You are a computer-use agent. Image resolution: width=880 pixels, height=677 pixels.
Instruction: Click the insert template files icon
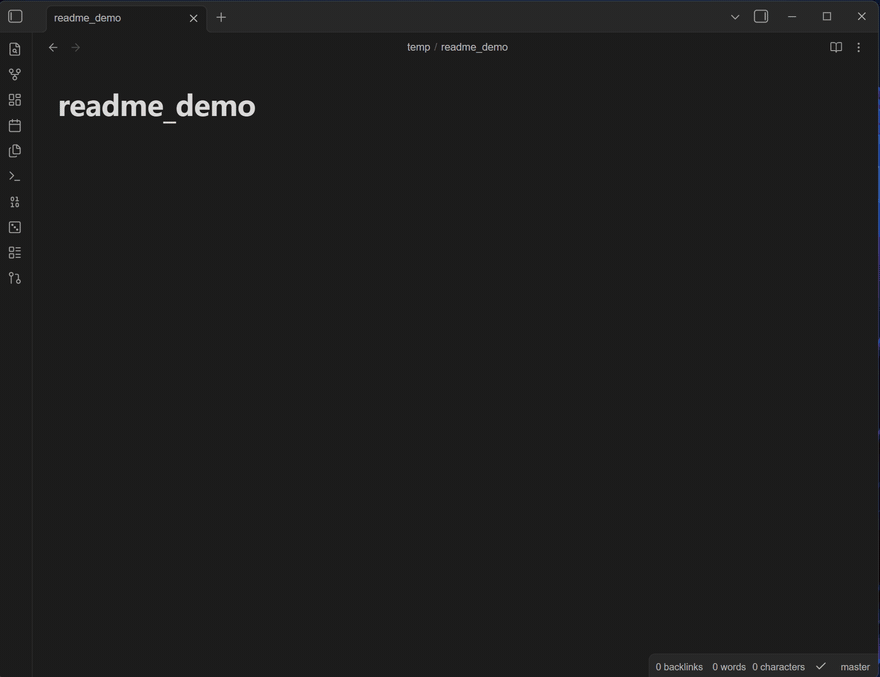click(x=15, y=150)
